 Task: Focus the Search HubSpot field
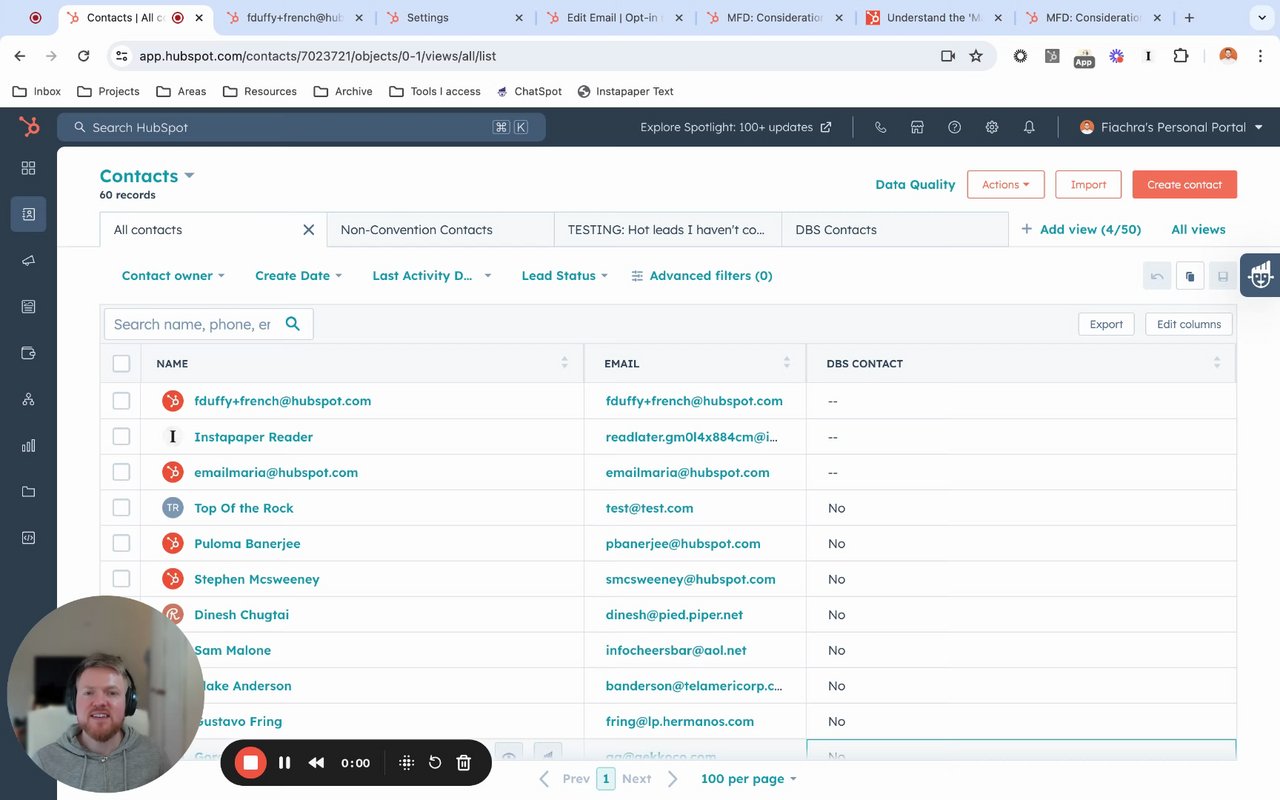point(301,127)
